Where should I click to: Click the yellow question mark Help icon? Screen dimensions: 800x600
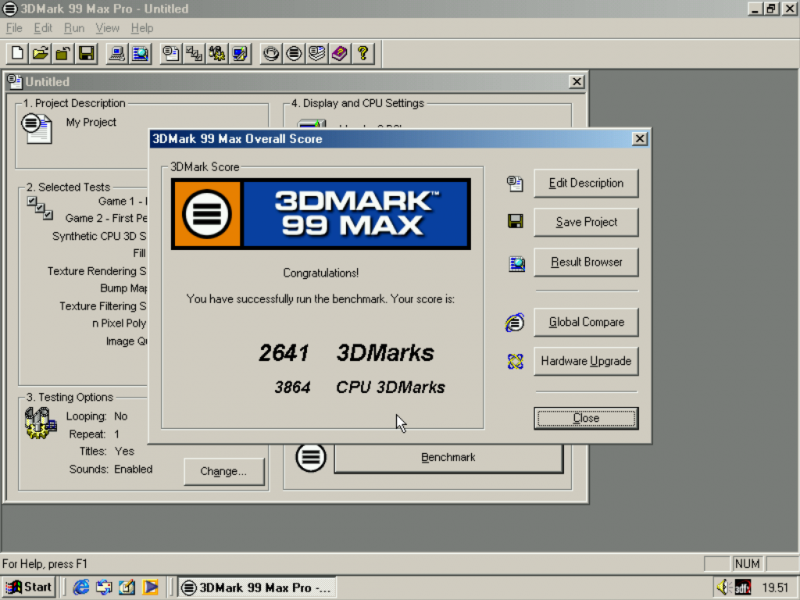click(363, 53)
